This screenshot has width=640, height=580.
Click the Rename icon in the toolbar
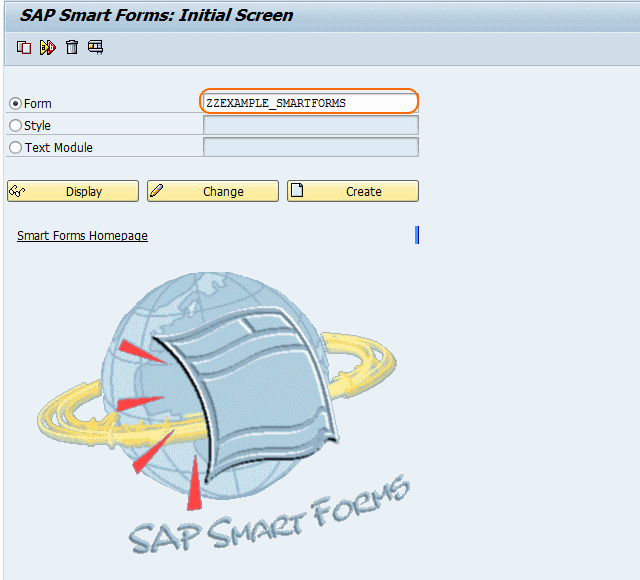click(48, 47)
